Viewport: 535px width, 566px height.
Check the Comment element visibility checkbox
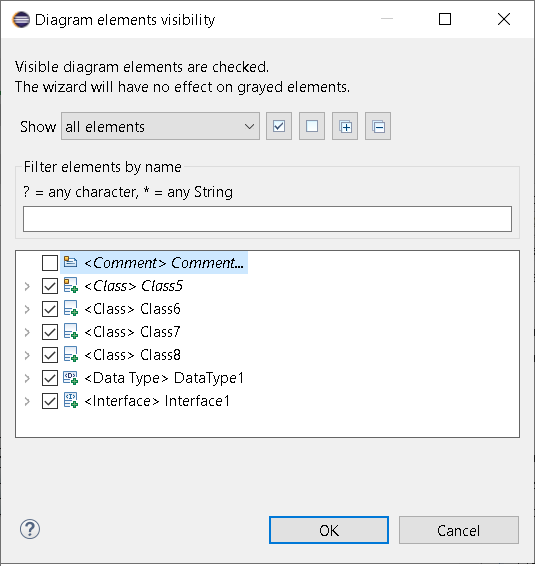50,263
